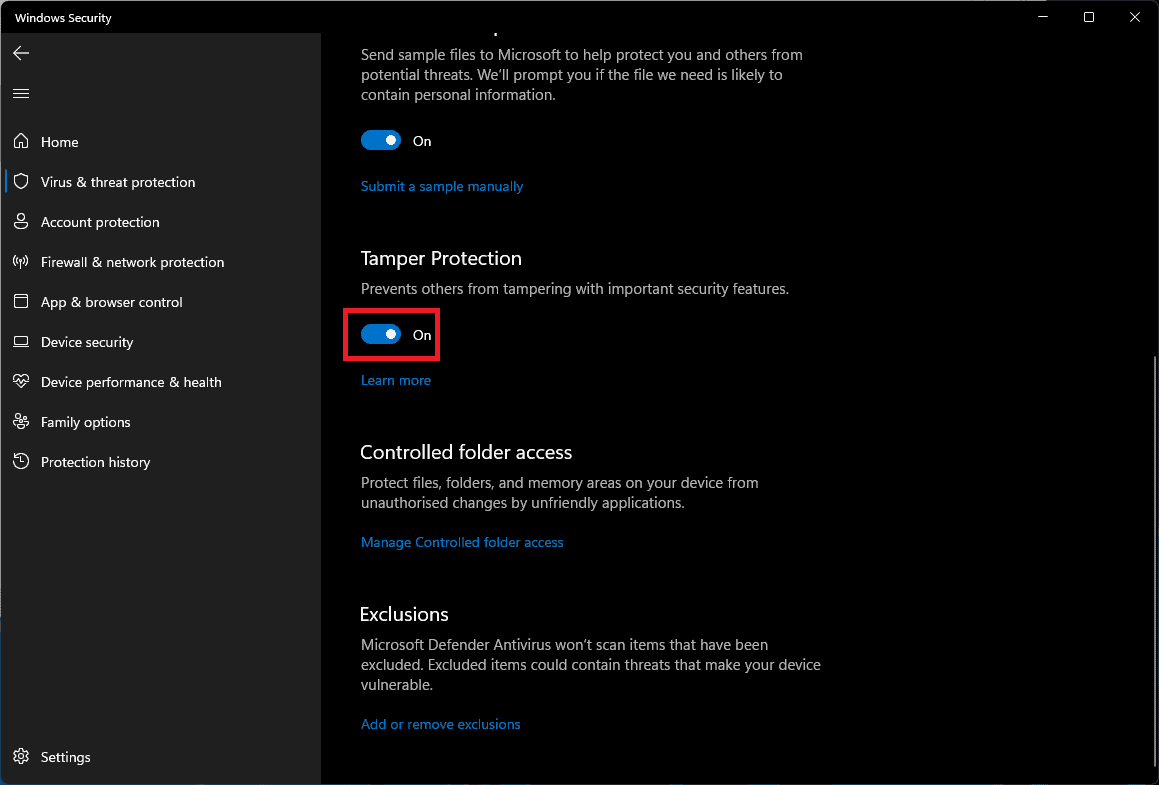Click the Submit a sample manually link
Image resolution: width=1159 pixels, height=785 pixels.
442,186
